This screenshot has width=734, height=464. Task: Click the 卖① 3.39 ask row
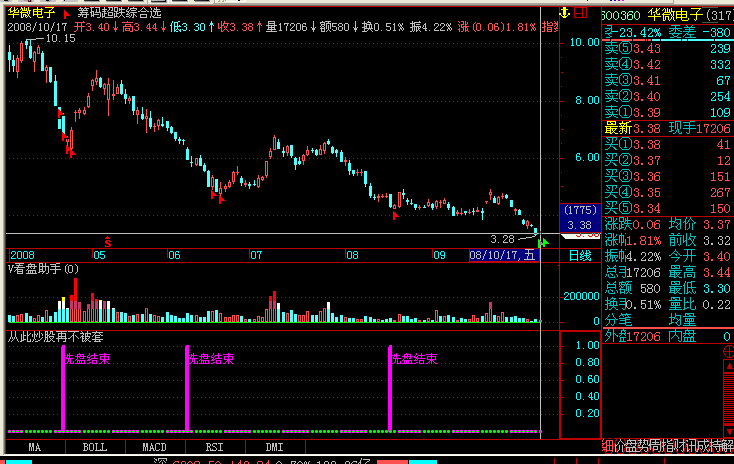[x=668, y=112]
